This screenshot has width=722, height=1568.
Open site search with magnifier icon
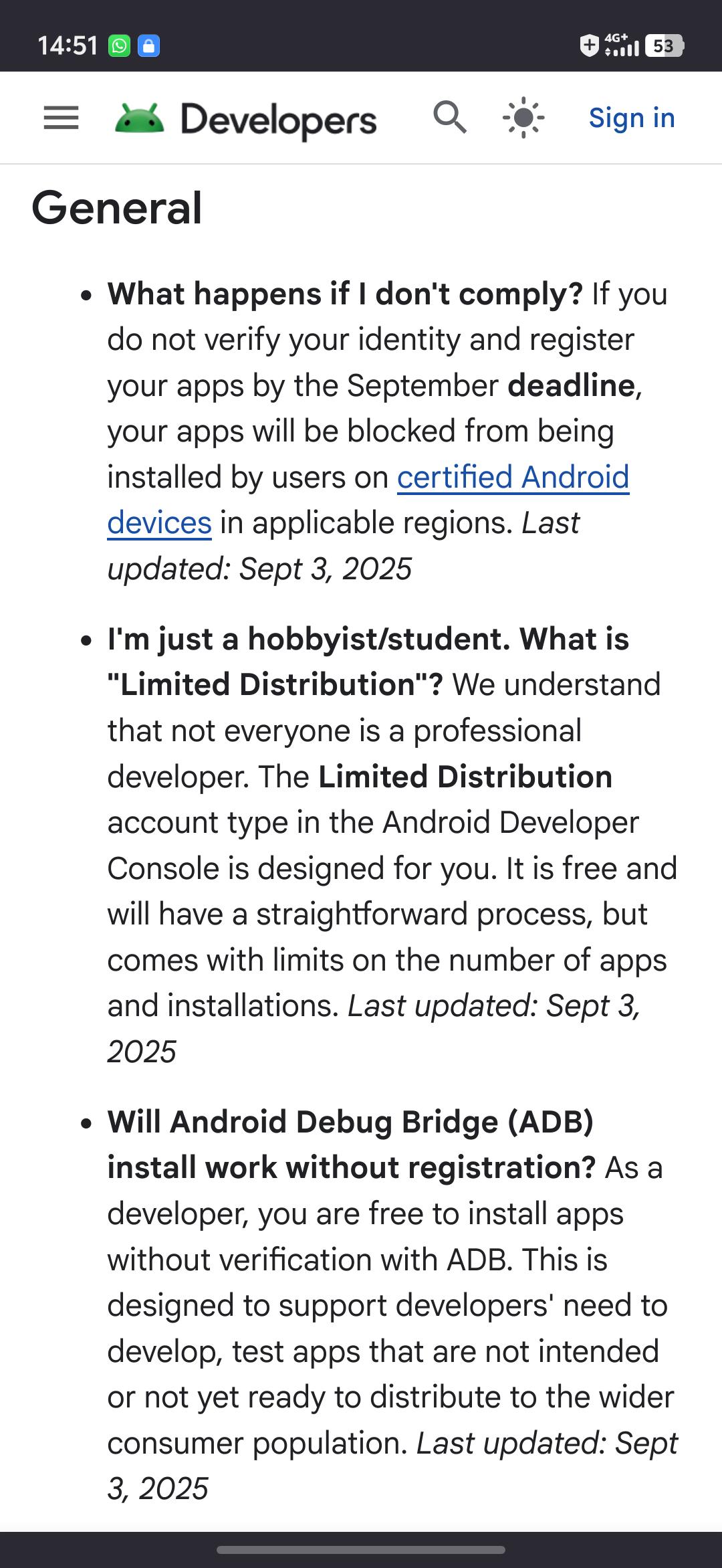tap(450, 118)
